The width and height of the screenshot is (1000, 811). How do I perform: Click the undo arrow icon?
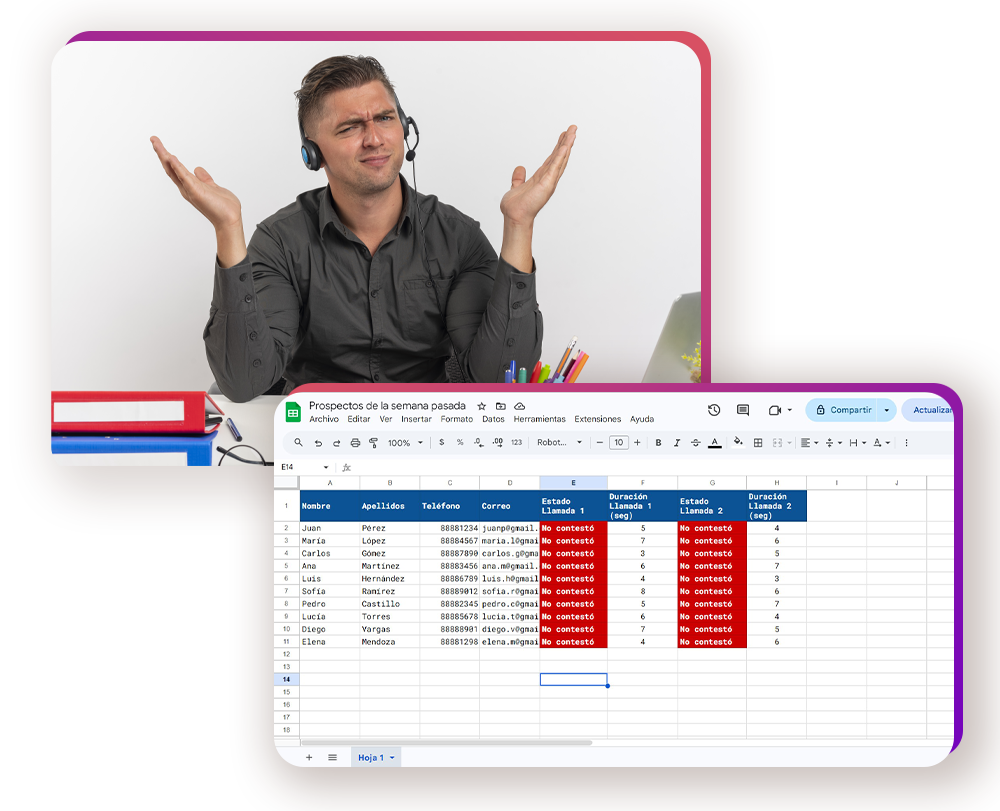(x=318, y=443)
